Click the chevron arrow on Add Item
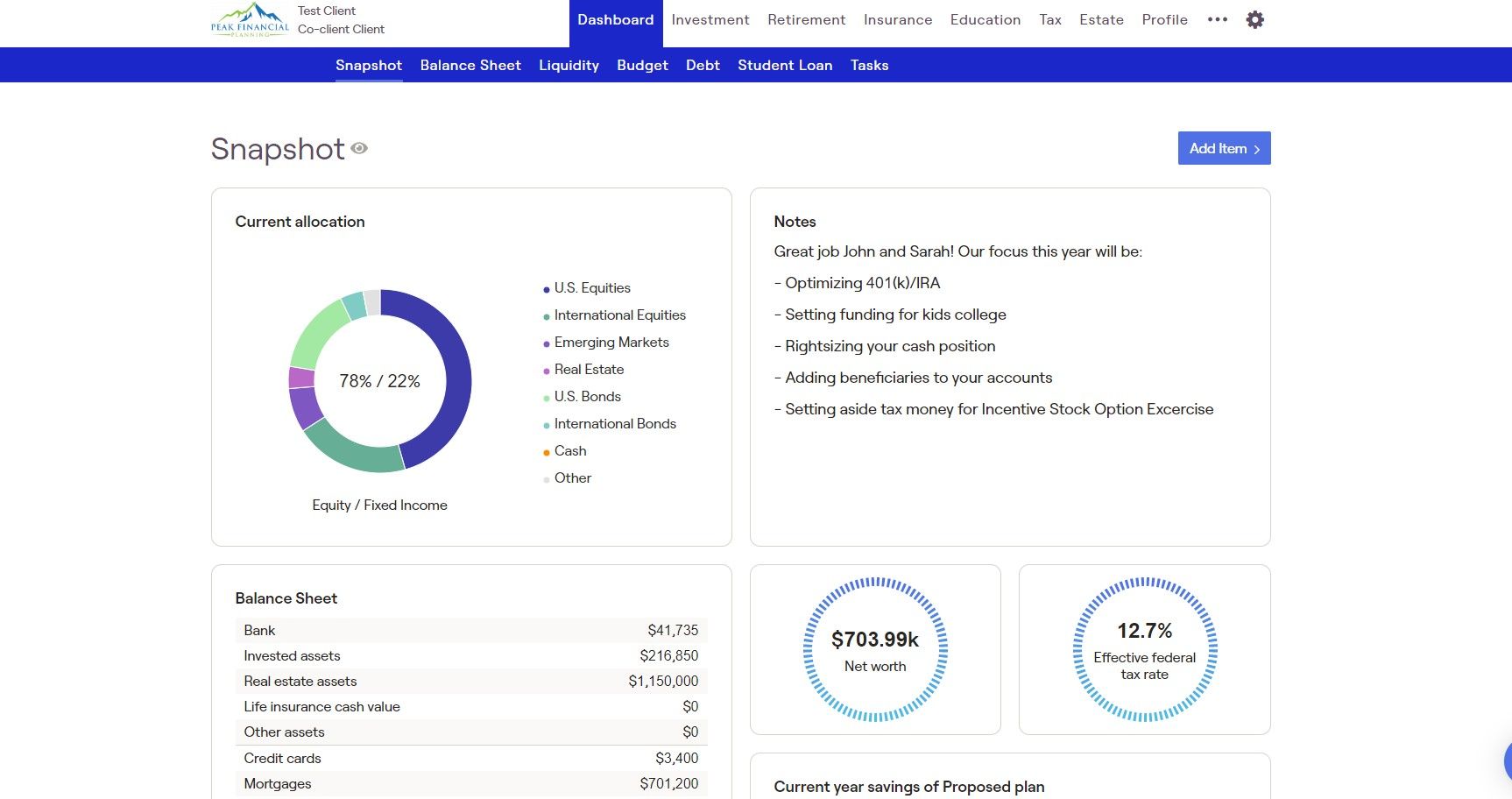 pos(1256,150)
